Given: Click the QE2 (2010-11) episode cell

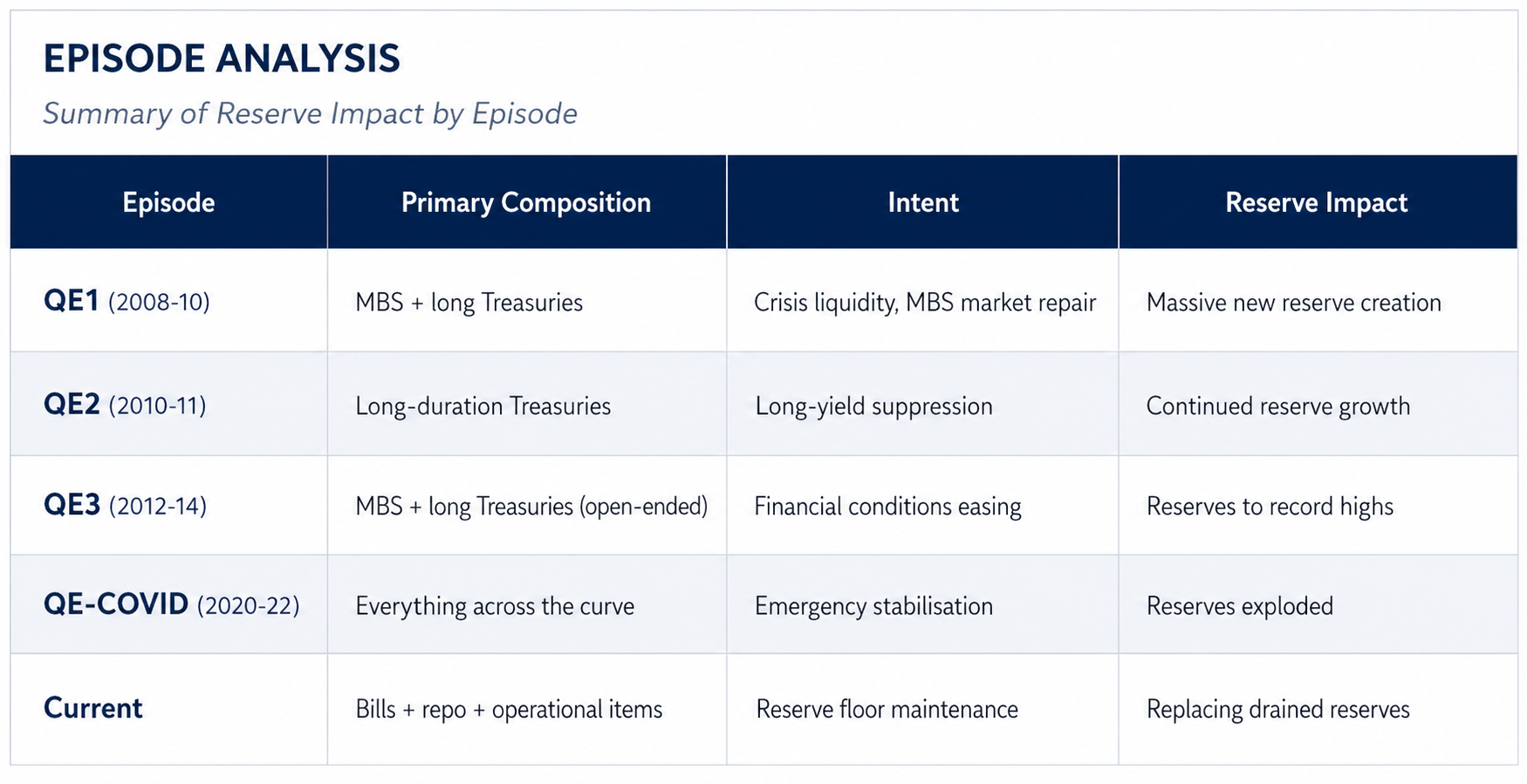Looking at the screenshot, I should click(x=125, y=405).
